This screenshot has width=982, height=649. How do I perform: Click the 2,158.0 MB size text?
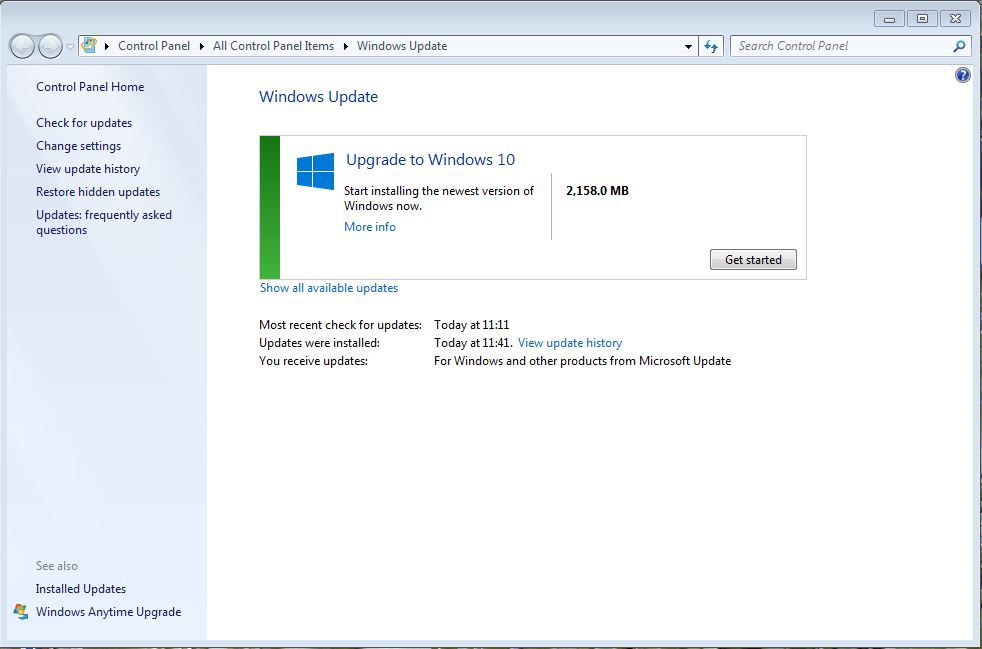coord(597,191)
